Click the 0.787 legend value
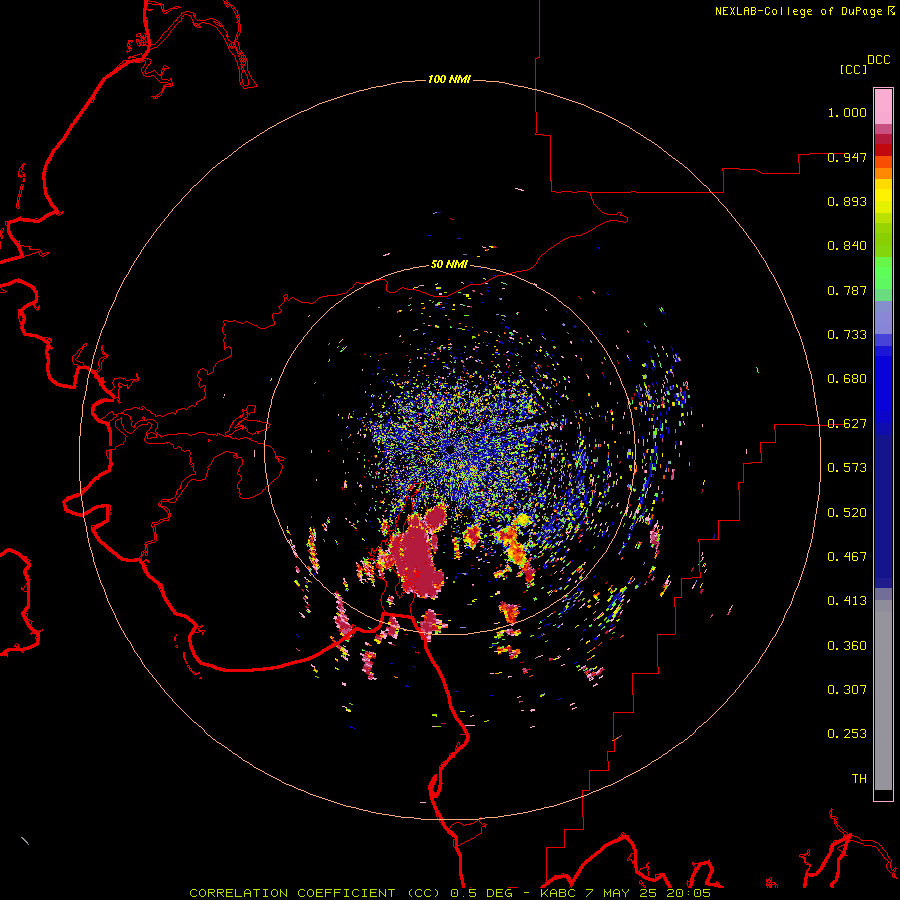The width and height of the screenshot is (900, 900). point(847,290)
